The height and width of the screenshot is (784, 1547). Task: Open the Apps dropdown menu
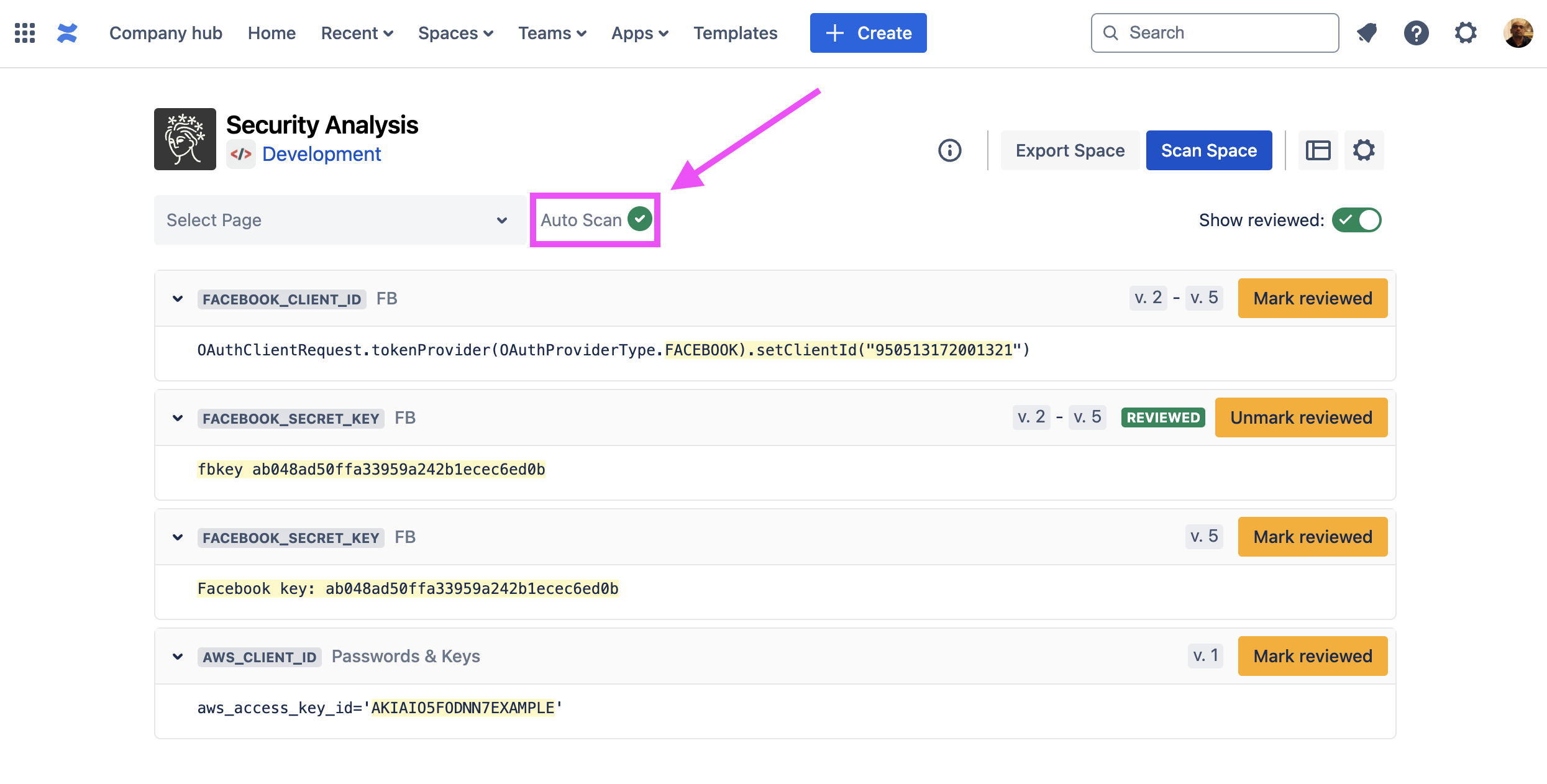pos(640,33)
